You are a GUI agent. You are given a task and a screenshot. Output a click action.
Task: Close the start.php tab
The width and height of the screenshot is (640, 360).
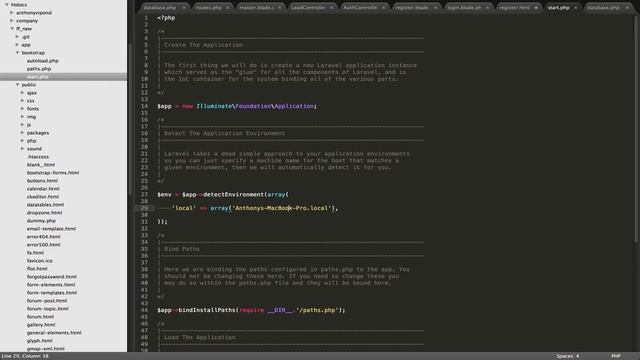click(x=576, y=7)
